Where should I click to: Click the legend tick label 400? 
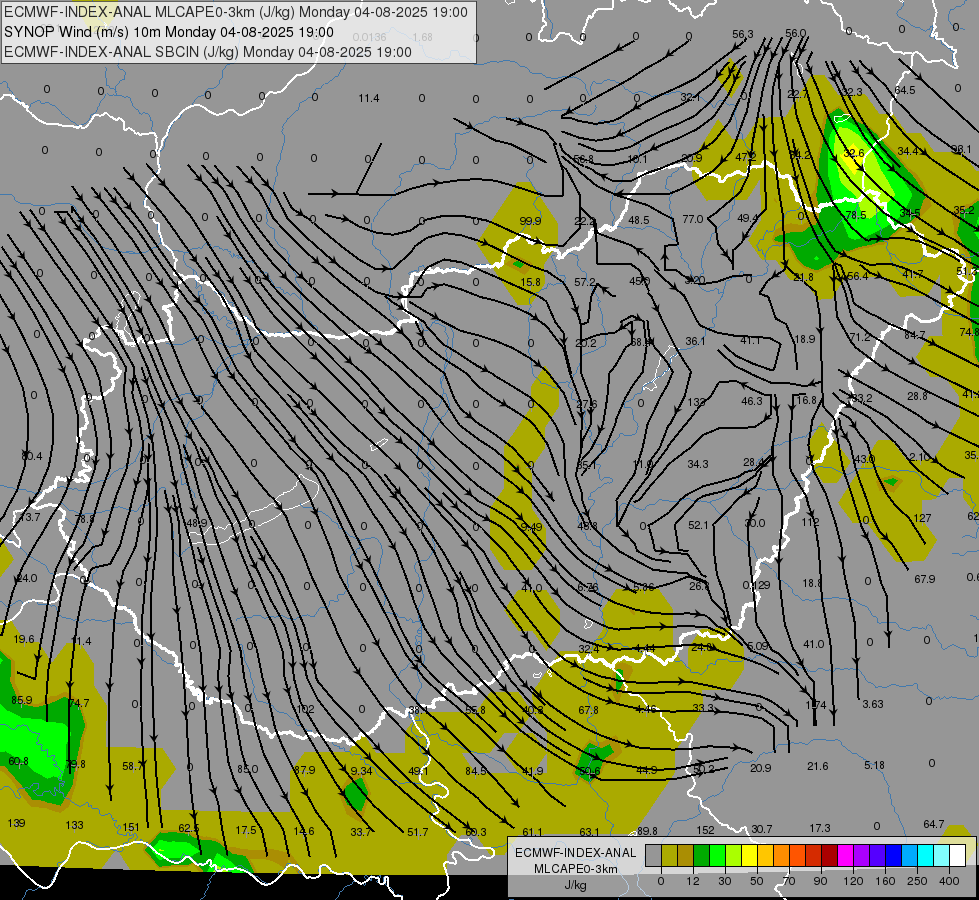point(949,881)
